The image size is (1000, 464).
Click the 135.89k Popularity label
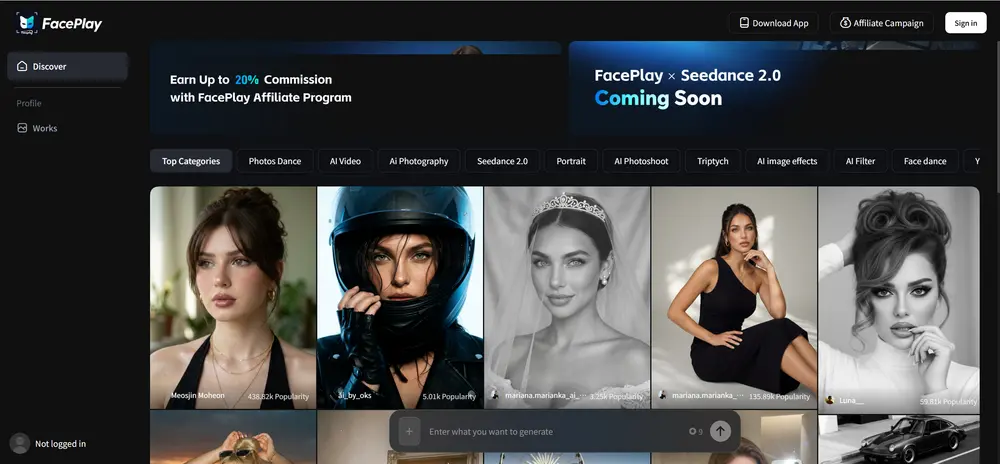(x=779, y=396)
